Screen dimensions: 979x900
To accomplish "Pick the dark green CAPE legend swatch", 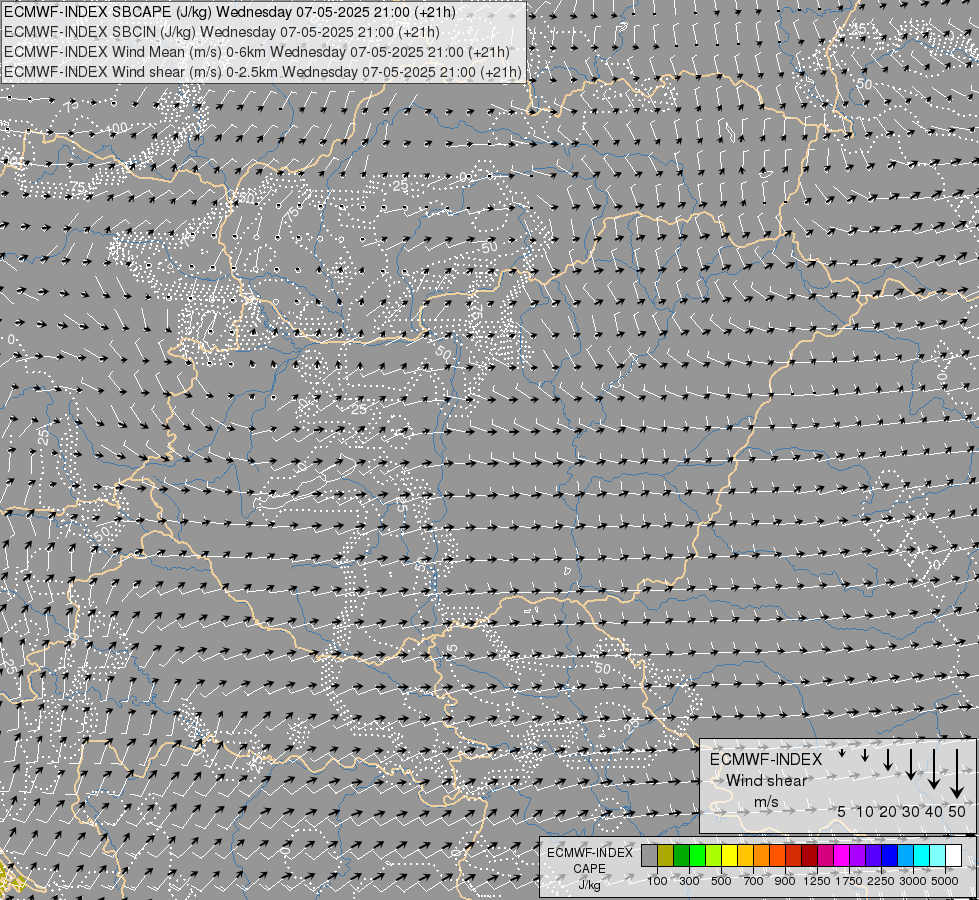I will [x=682, y=855].
